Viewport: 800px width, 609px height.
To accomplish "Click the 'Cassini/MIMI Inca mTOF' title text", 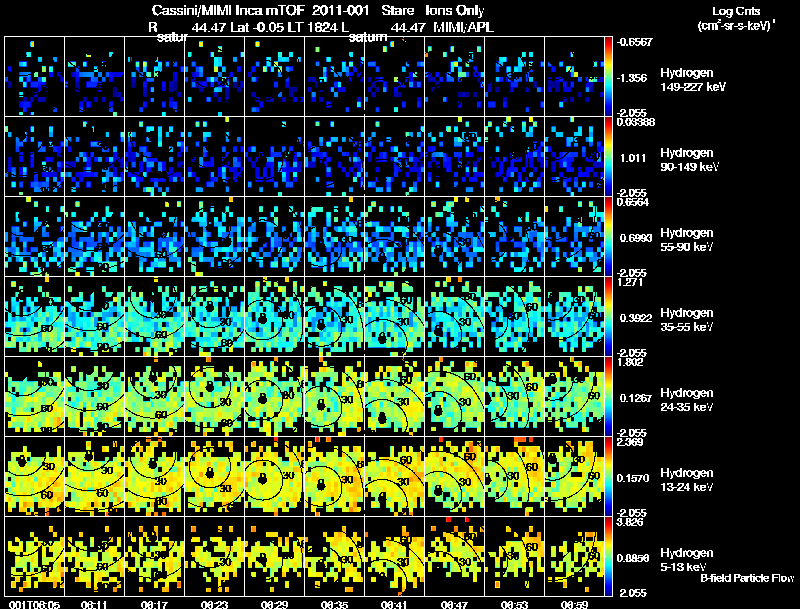I will [x=228, y=10].
